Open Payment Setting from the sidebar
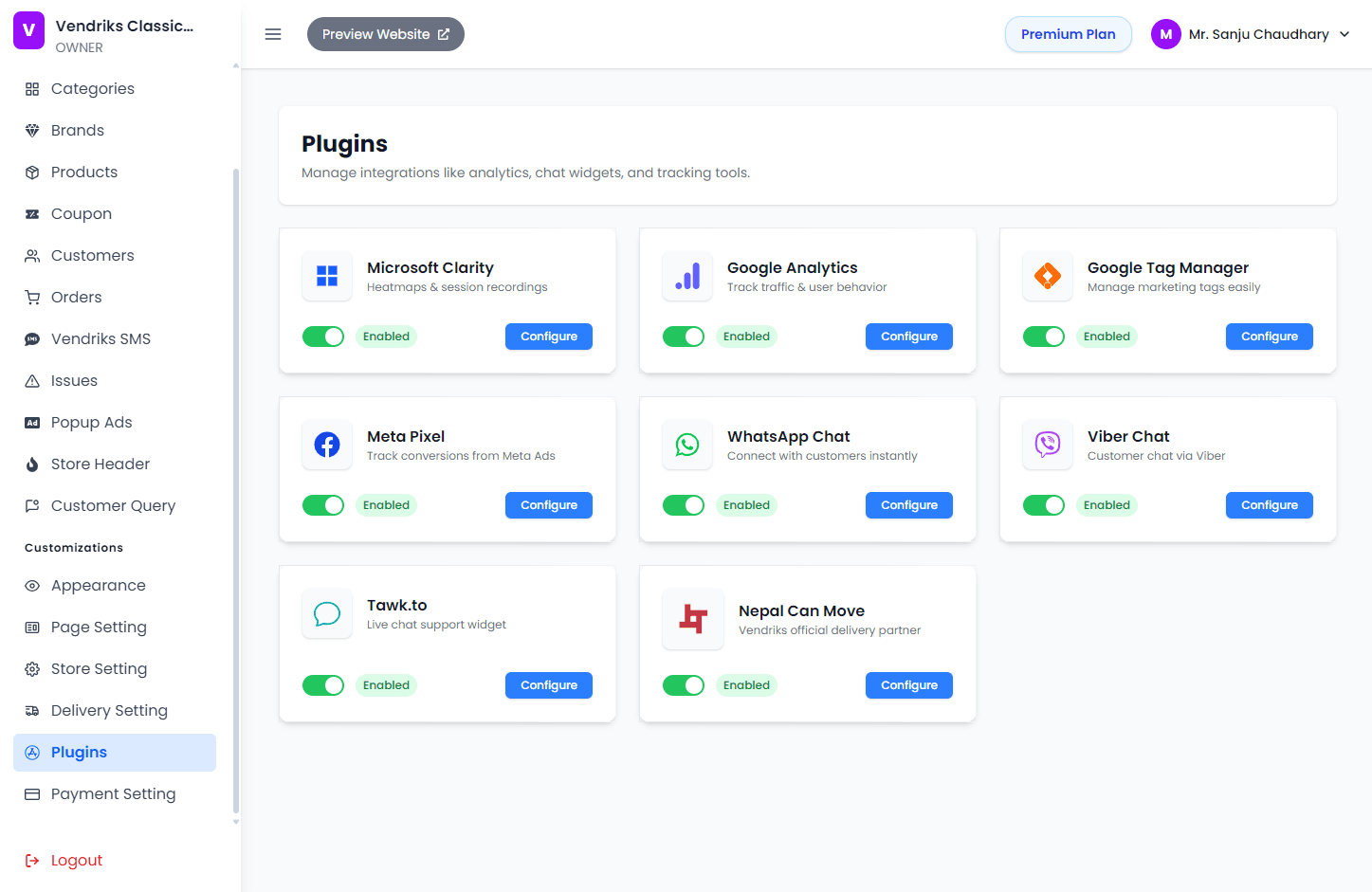This screenshot has height=892, width=1372. pyautogui.click(x=113, y=793)
